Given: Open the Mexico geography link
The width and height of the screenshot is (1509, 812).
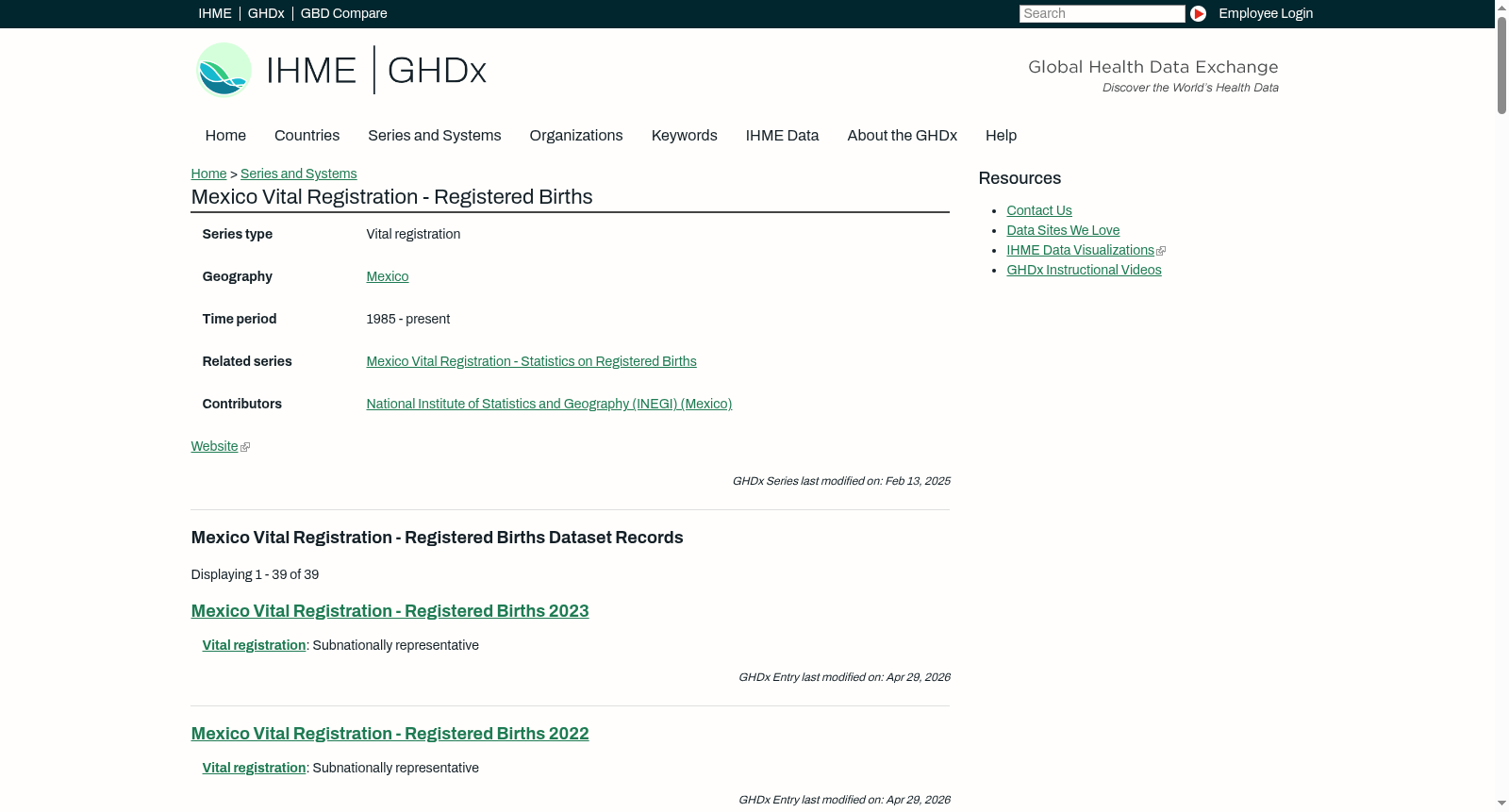Looking at the screenshot, I should coord(388,276).
